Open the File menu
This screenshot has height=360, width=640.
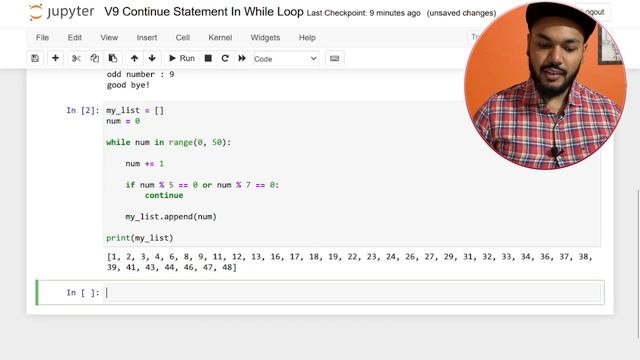click(x=42, y=38)
